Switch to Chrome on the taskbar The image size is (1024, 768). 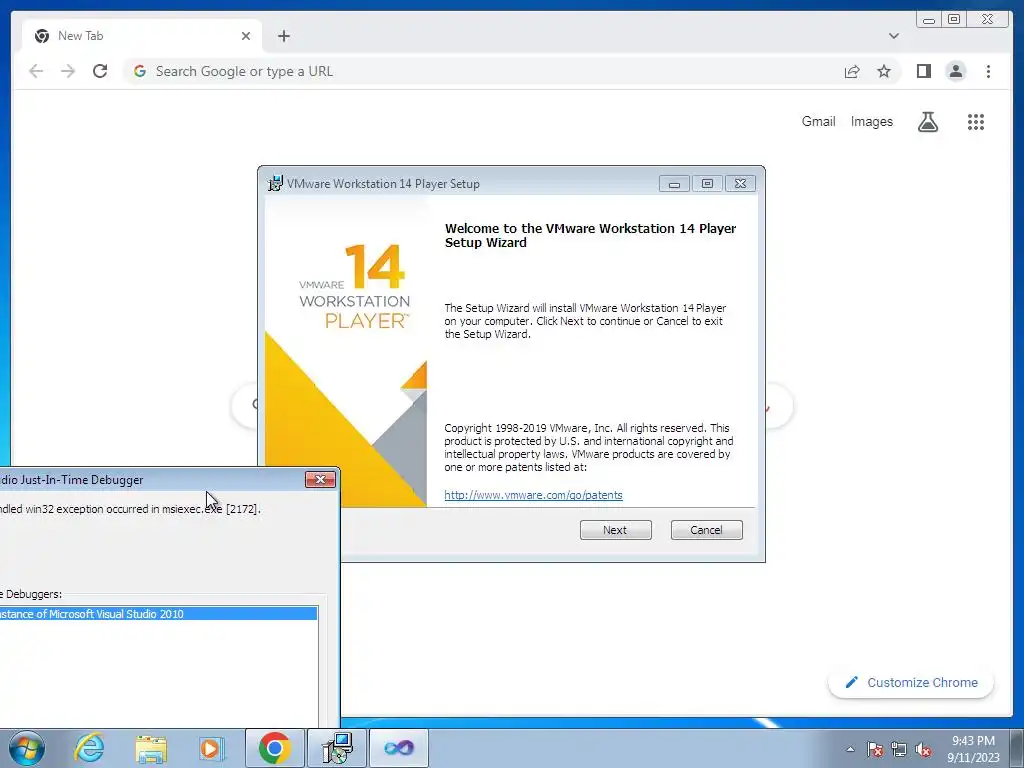[x=274, y=748]
